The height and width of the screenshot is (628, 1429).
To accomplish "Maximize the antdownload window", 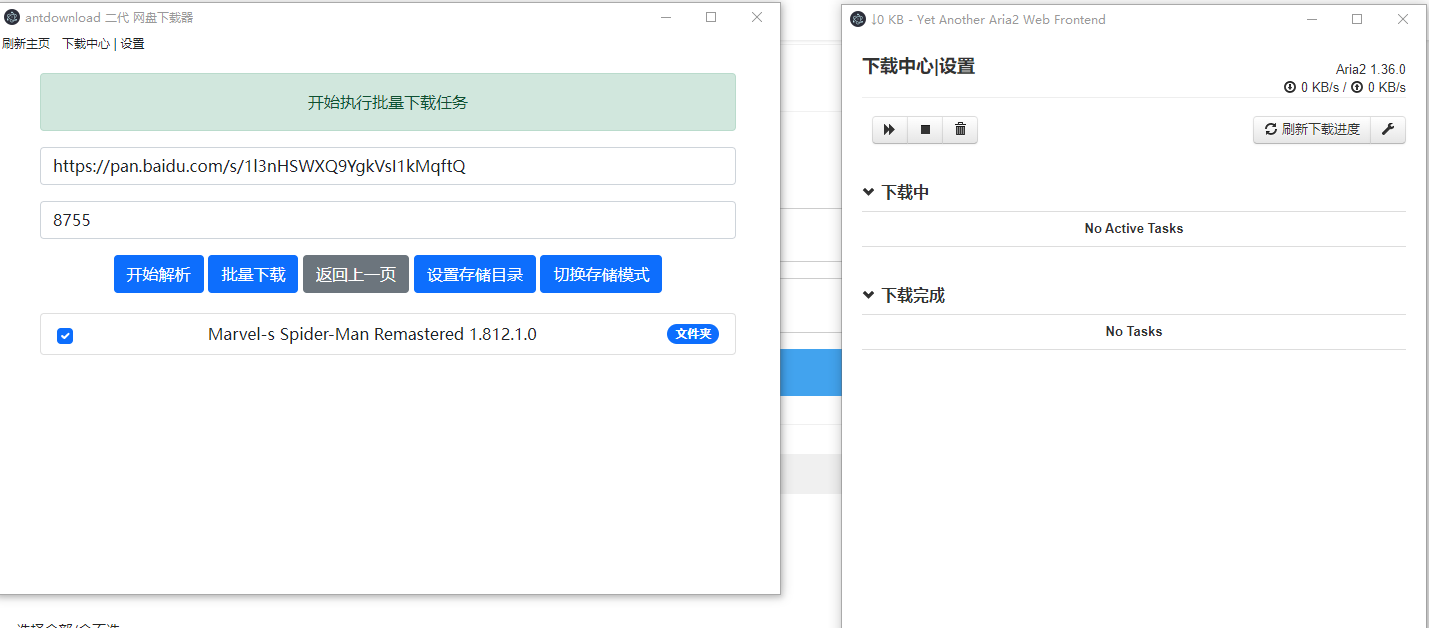I will point(711,17).
